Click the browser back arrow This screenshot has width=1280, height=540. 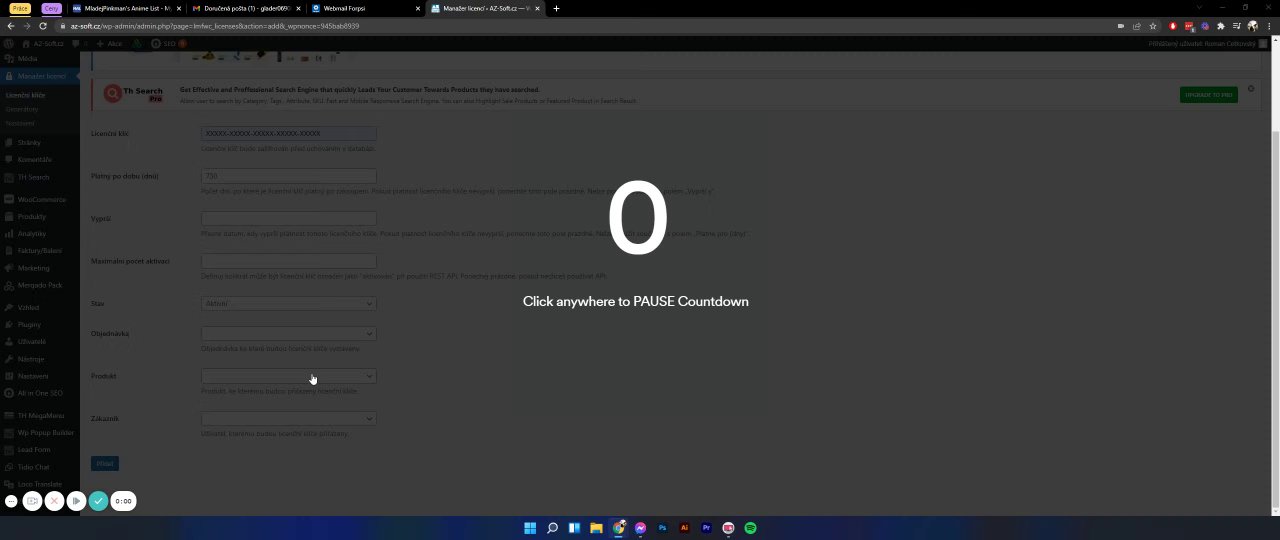pyautogui.click(x=10, y=26)
